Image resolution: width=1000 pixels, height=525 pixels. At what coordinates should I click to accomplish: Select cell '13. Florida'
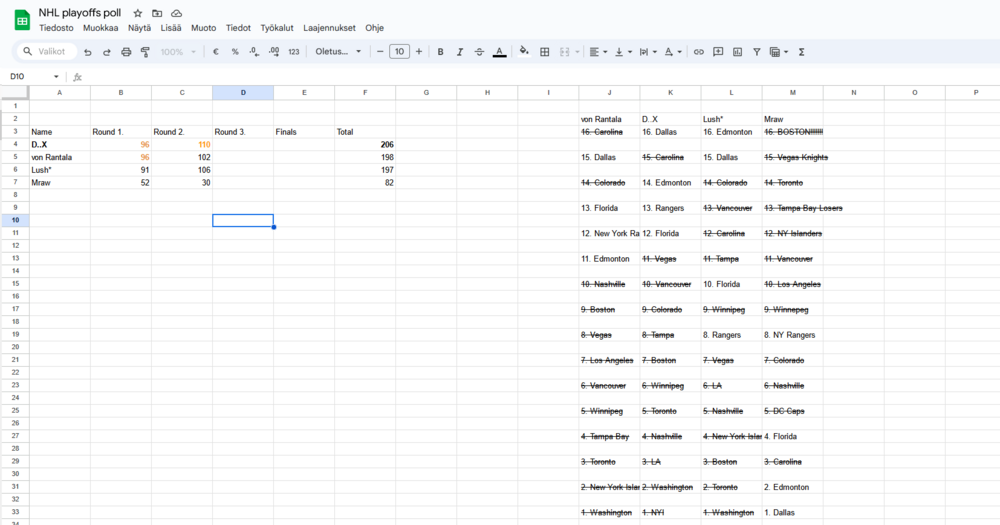(609, 208)
